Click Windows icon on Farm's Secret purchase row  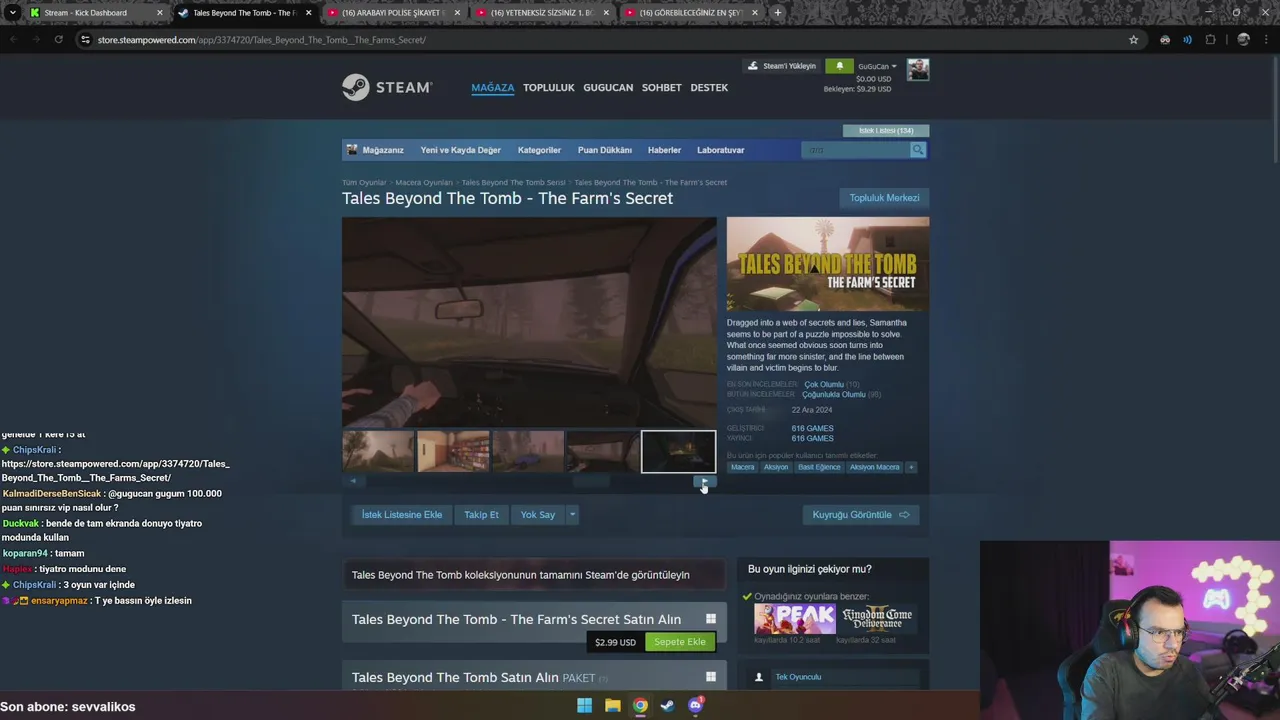[x=711, y=619]
